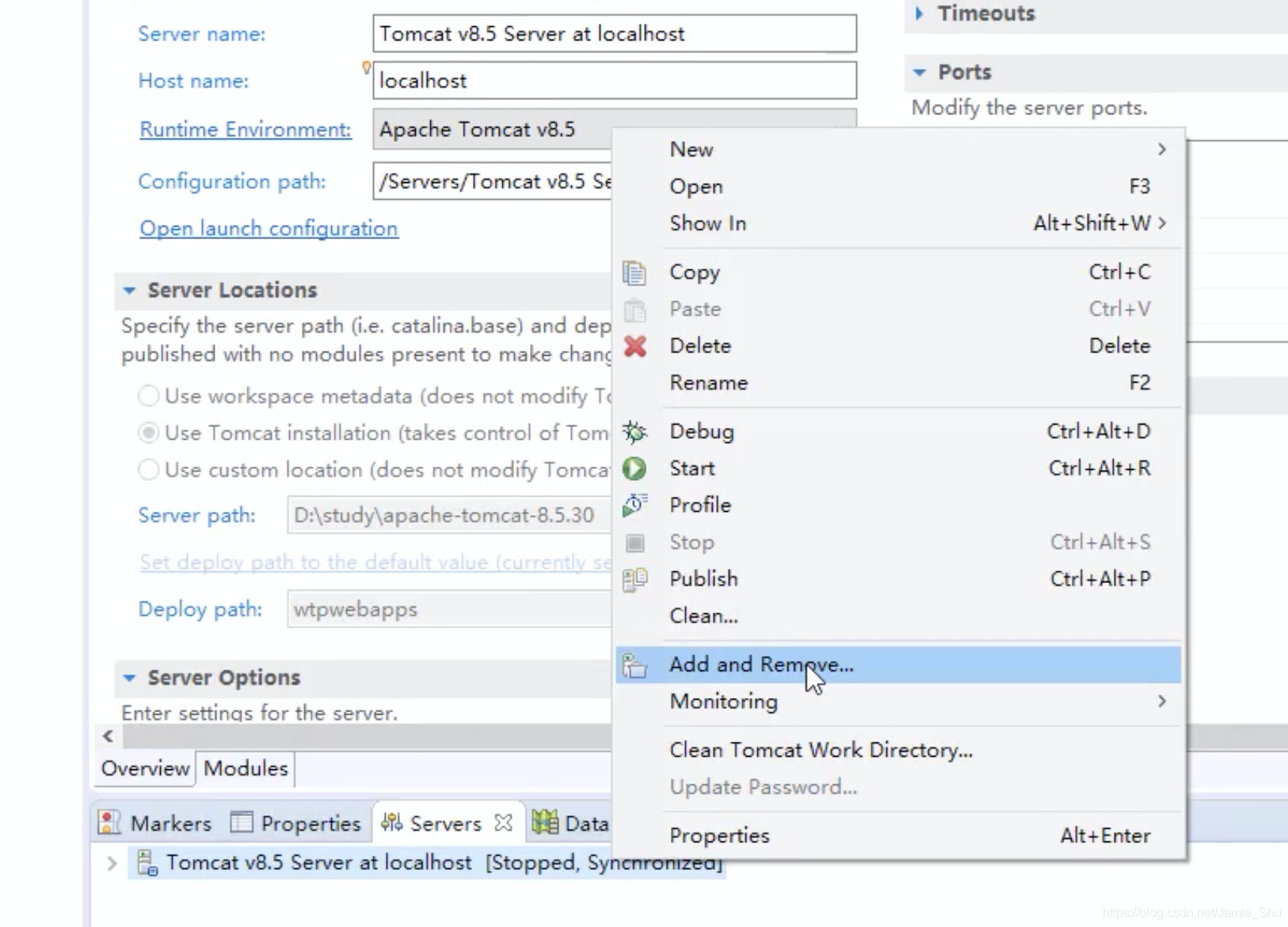Click the Server name input field

tap(614, 33)
